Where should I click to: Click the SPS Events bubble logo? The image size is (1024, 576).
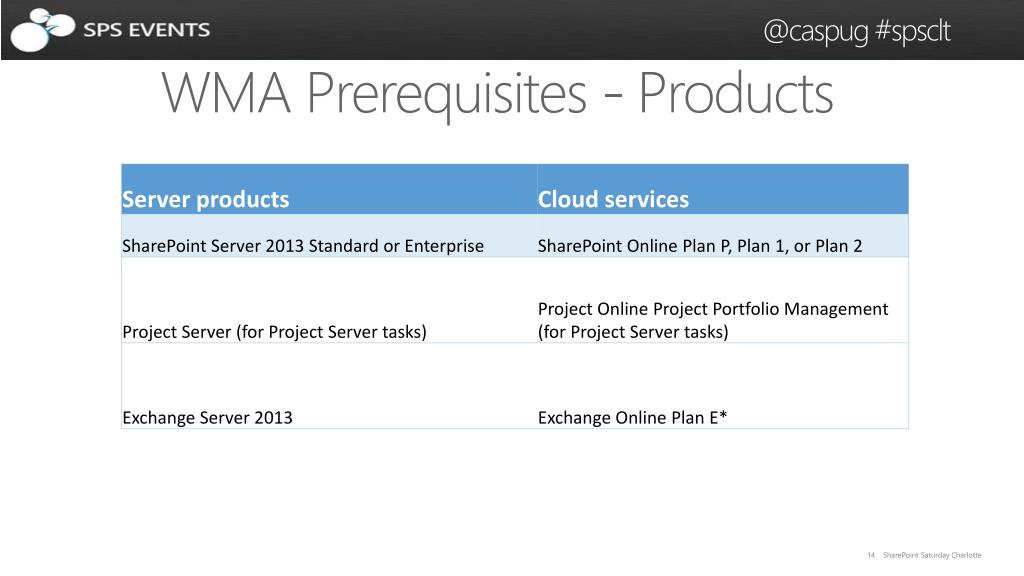click(x=42, y=30)
